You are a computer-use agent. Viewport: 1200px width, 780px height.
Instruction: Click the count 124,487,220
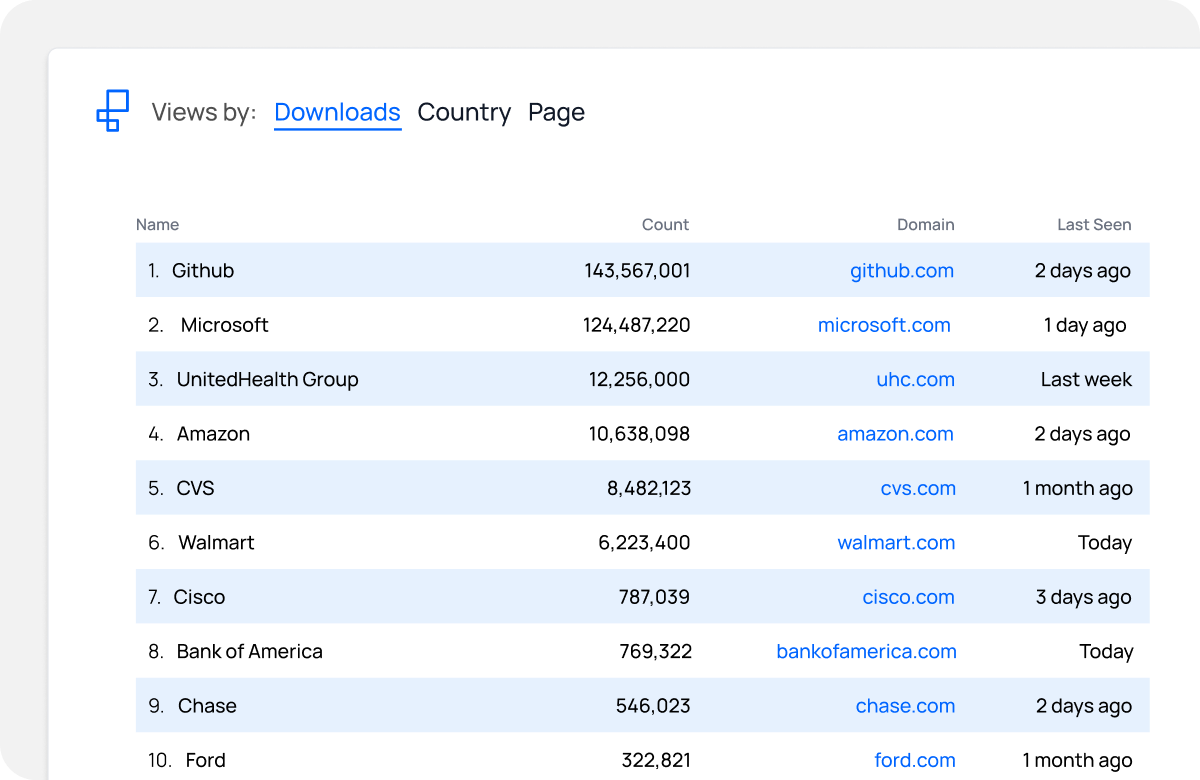[636, 325]
